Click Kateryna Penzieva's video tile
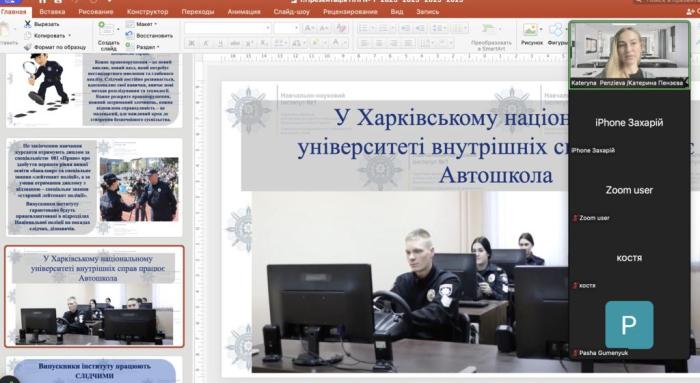700x383 pixels. (x=629, y=54)
